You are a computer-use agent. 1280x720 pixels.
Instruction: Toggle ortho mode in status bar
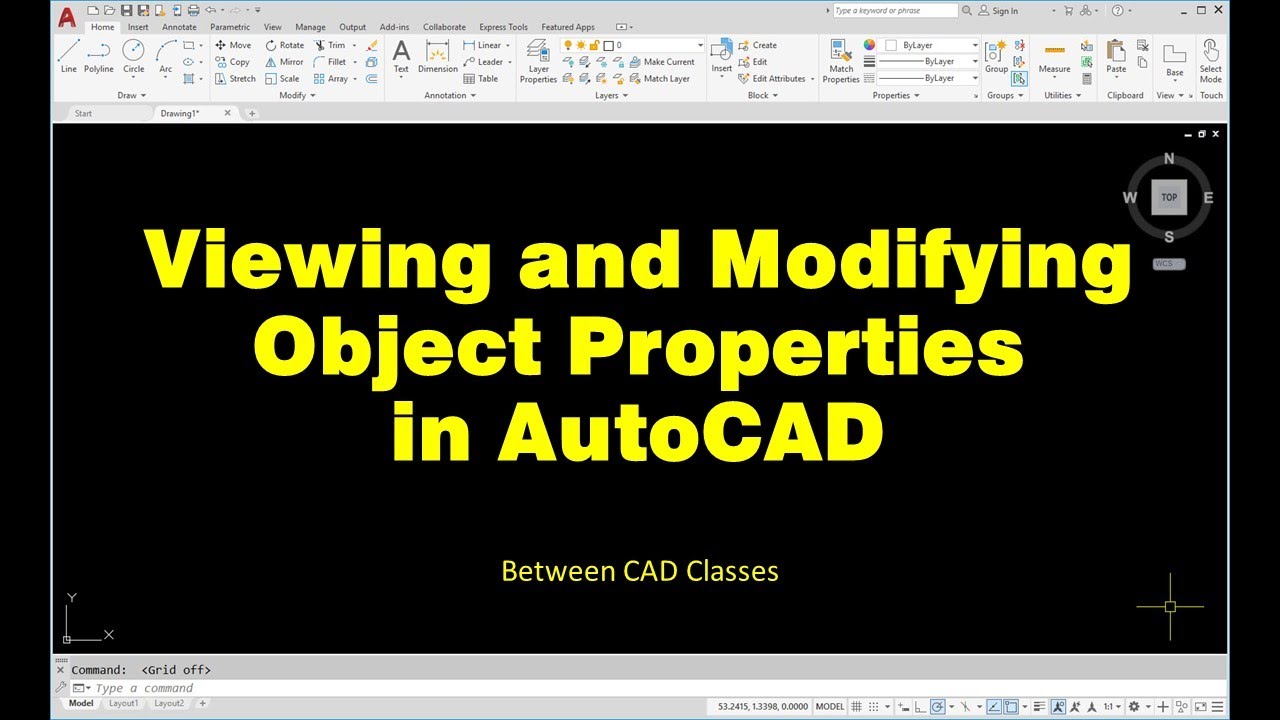point(919,706)
